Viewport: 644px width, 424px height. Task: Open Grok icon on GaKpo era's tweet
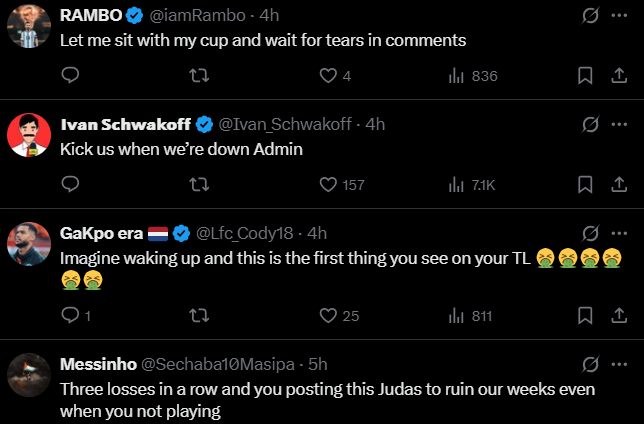(x=590, y=233)
